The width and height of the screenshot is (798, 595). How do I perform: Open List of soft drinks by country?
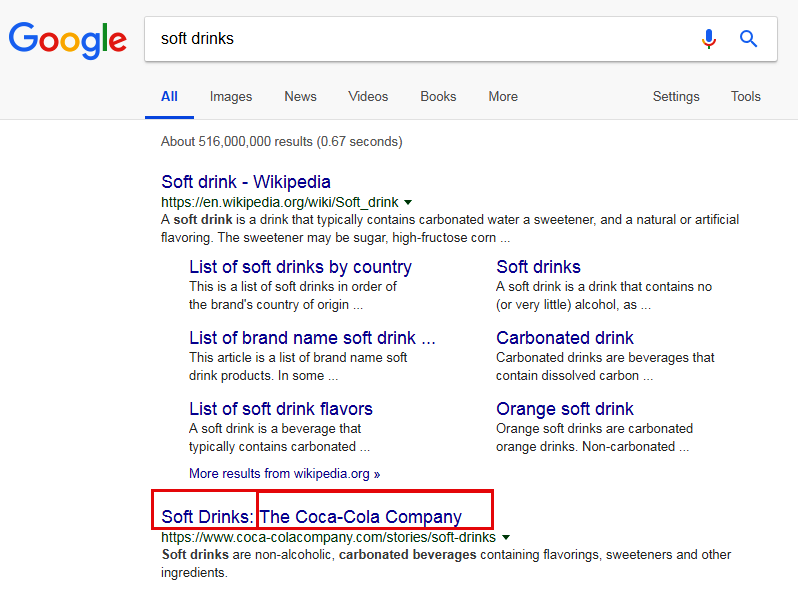point(300,267)
